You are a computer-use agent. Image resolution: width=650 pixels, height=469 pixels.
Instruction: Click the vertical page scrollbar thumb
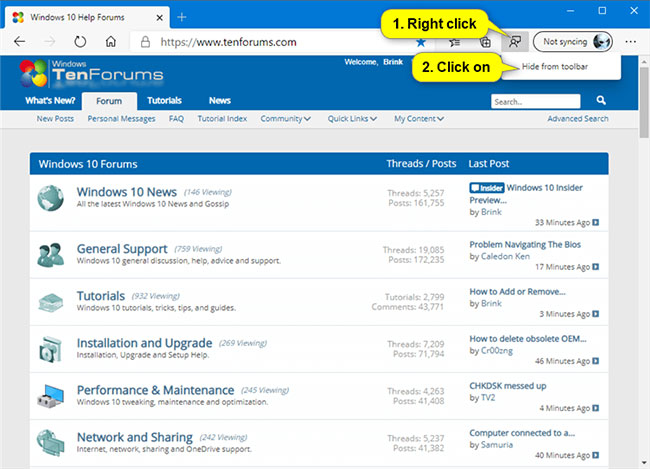[x=644, y=102]
